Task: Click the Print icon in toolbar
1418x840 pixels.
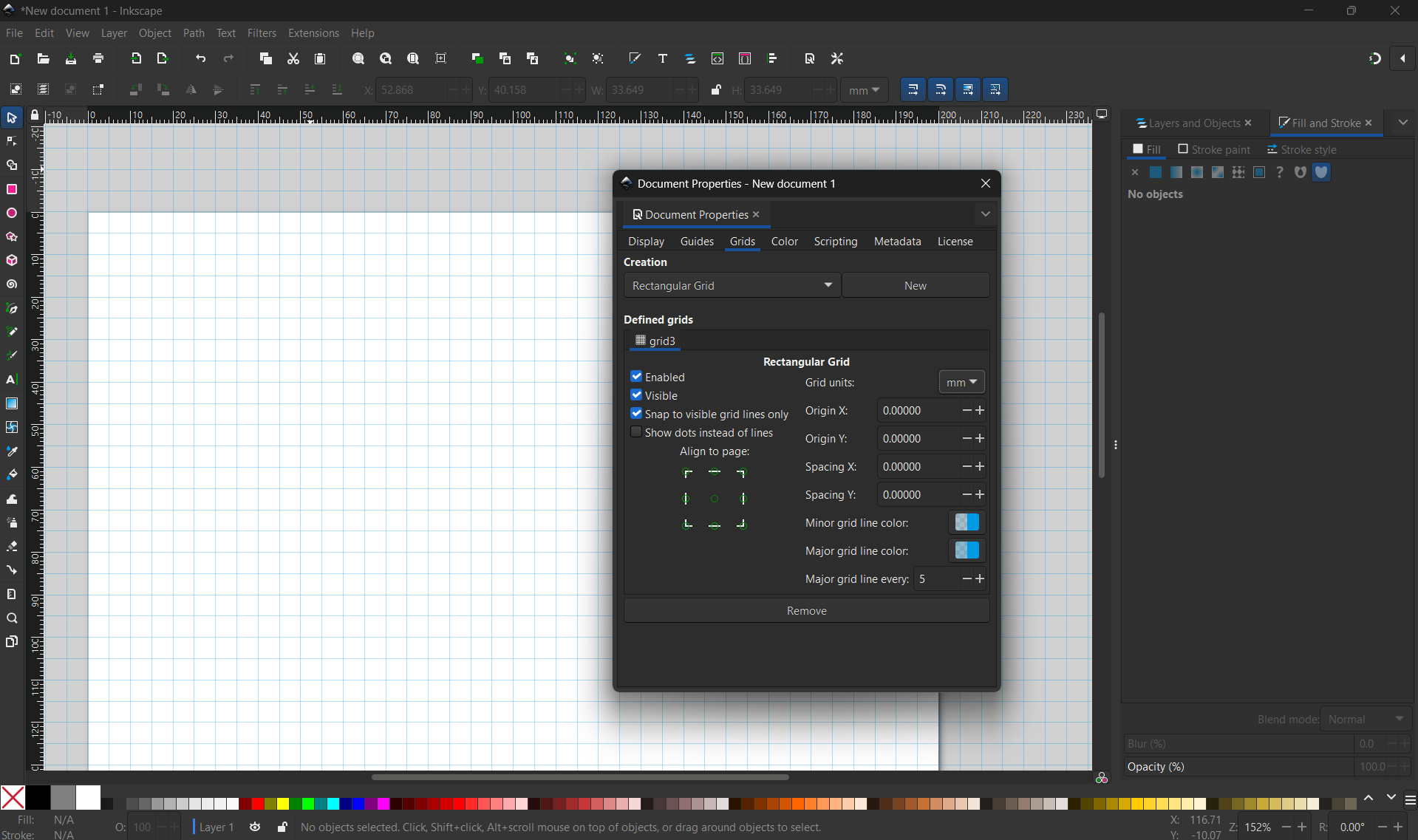Action: click(98, 58)
